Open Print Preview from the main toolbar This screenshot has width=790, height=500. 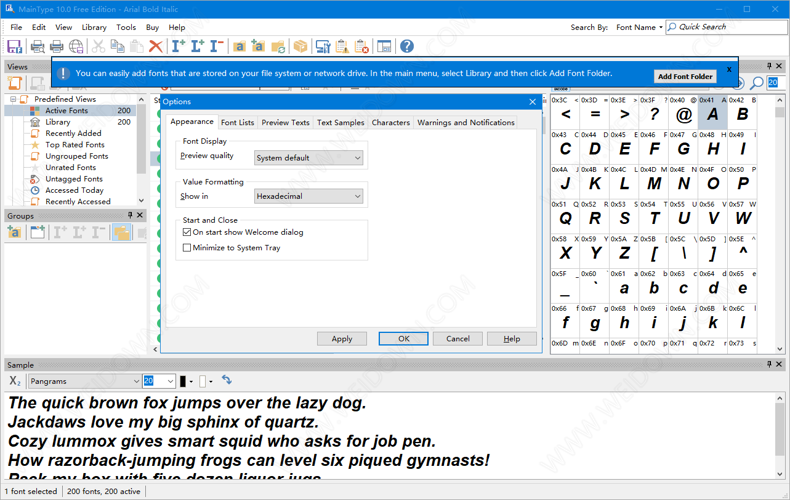(x=37, y=47)
